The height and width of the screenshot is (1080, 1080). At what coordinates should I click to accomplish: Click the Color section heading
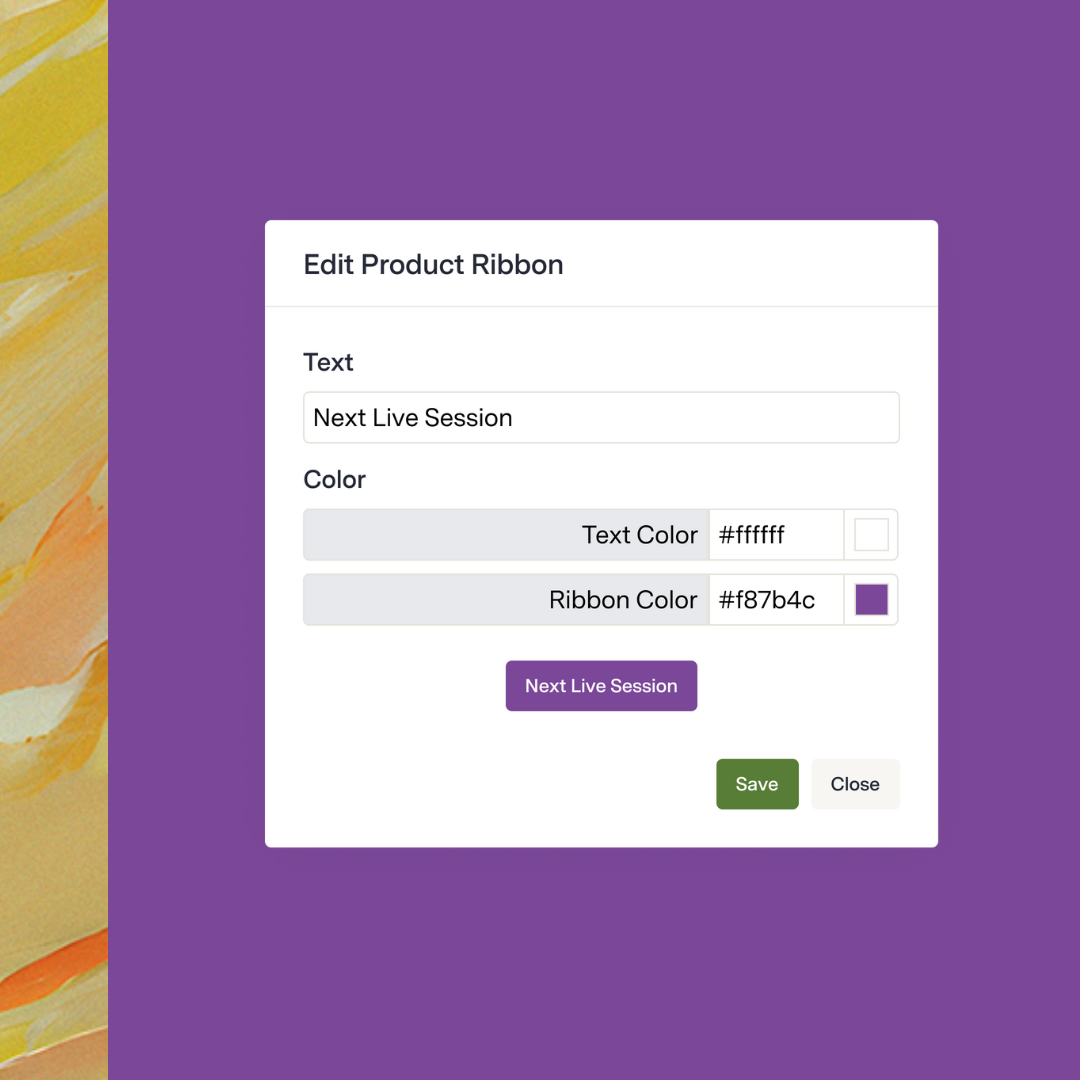pyautogui.click(x=334, y=480)
